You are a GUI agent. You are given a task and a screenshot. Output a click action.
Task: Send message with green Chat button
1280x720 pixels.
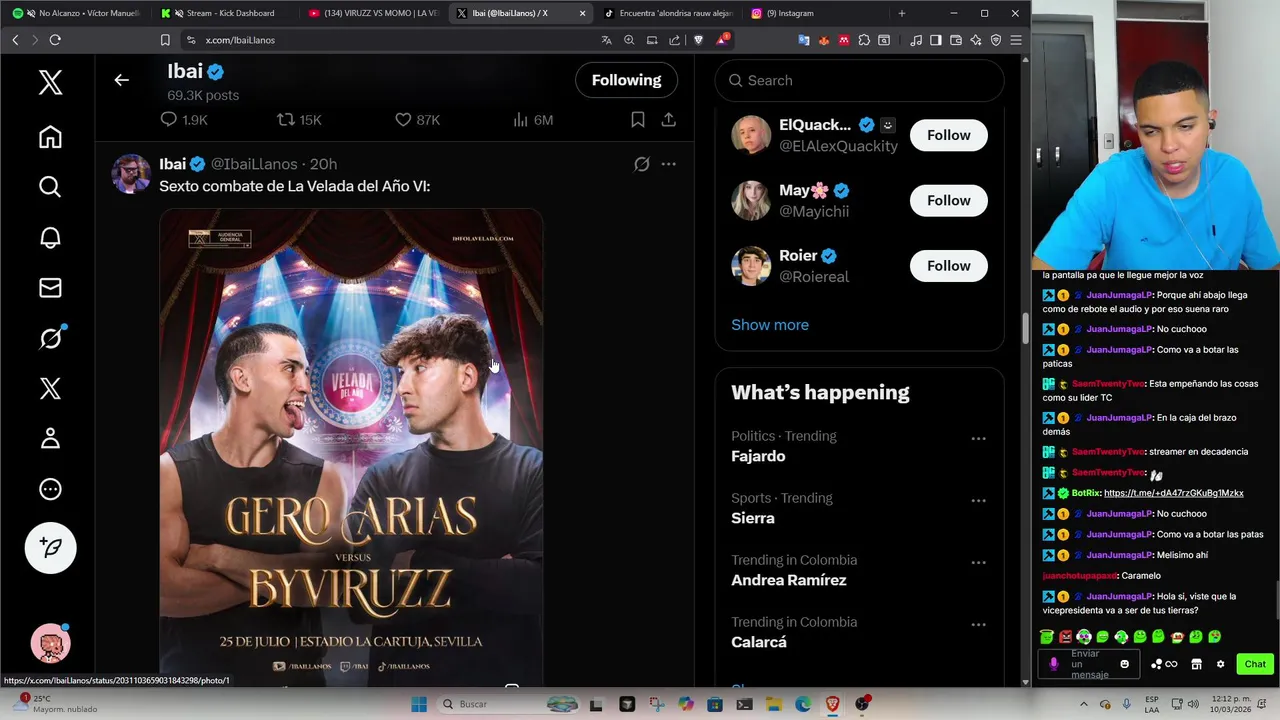pyautogui.click(x=1255, y=664)
